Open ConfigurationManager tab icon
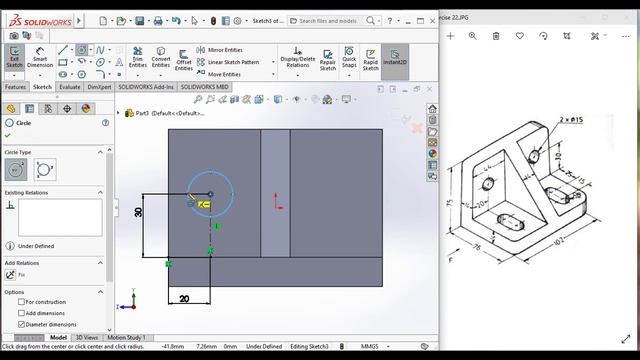 48,109
